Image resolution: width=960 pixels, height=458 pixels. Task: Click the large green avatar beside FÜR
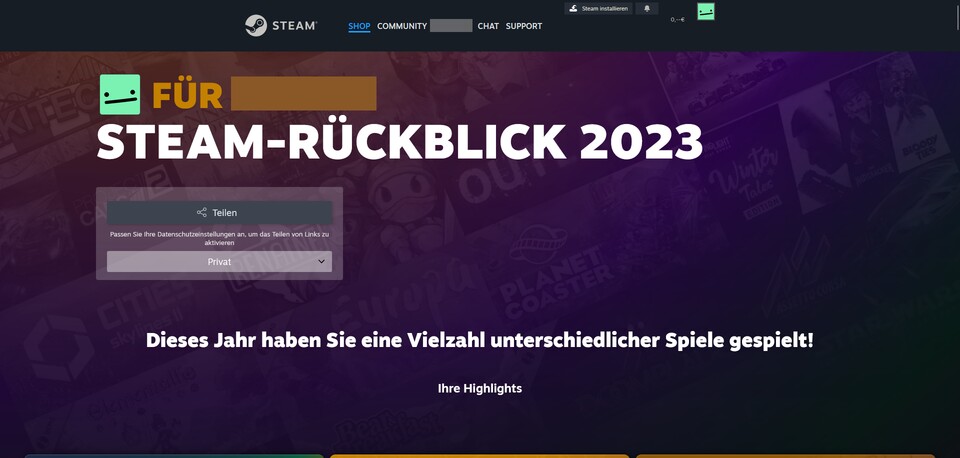(120, 94)
